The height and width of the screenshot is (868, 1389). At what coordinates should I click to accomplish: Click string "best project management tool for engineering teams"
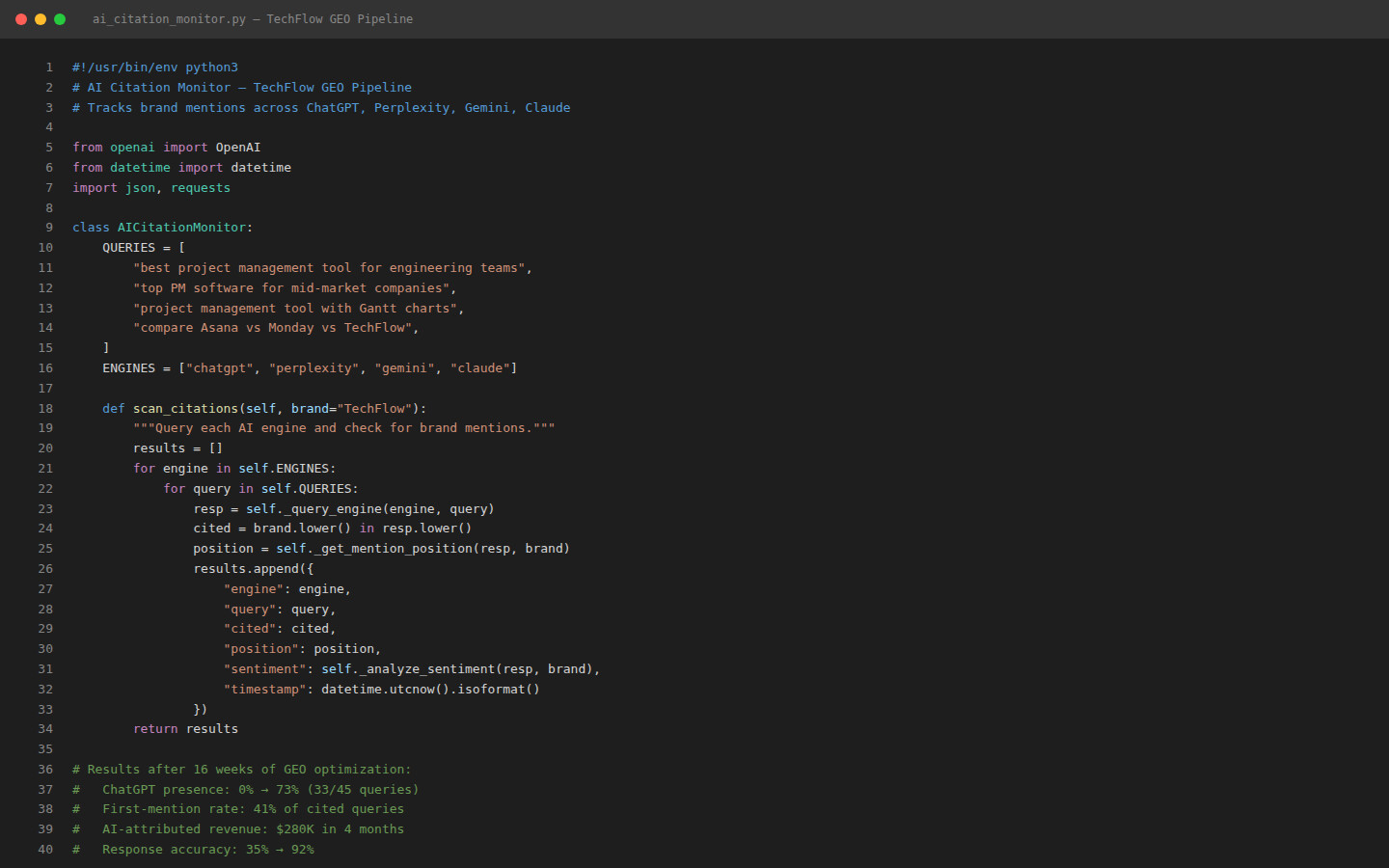(x=329, y=268)
